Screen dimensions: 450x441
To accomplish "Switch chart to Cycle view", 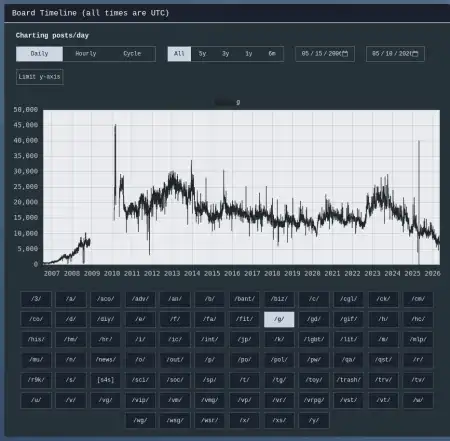I will click(x=132, y=54).
